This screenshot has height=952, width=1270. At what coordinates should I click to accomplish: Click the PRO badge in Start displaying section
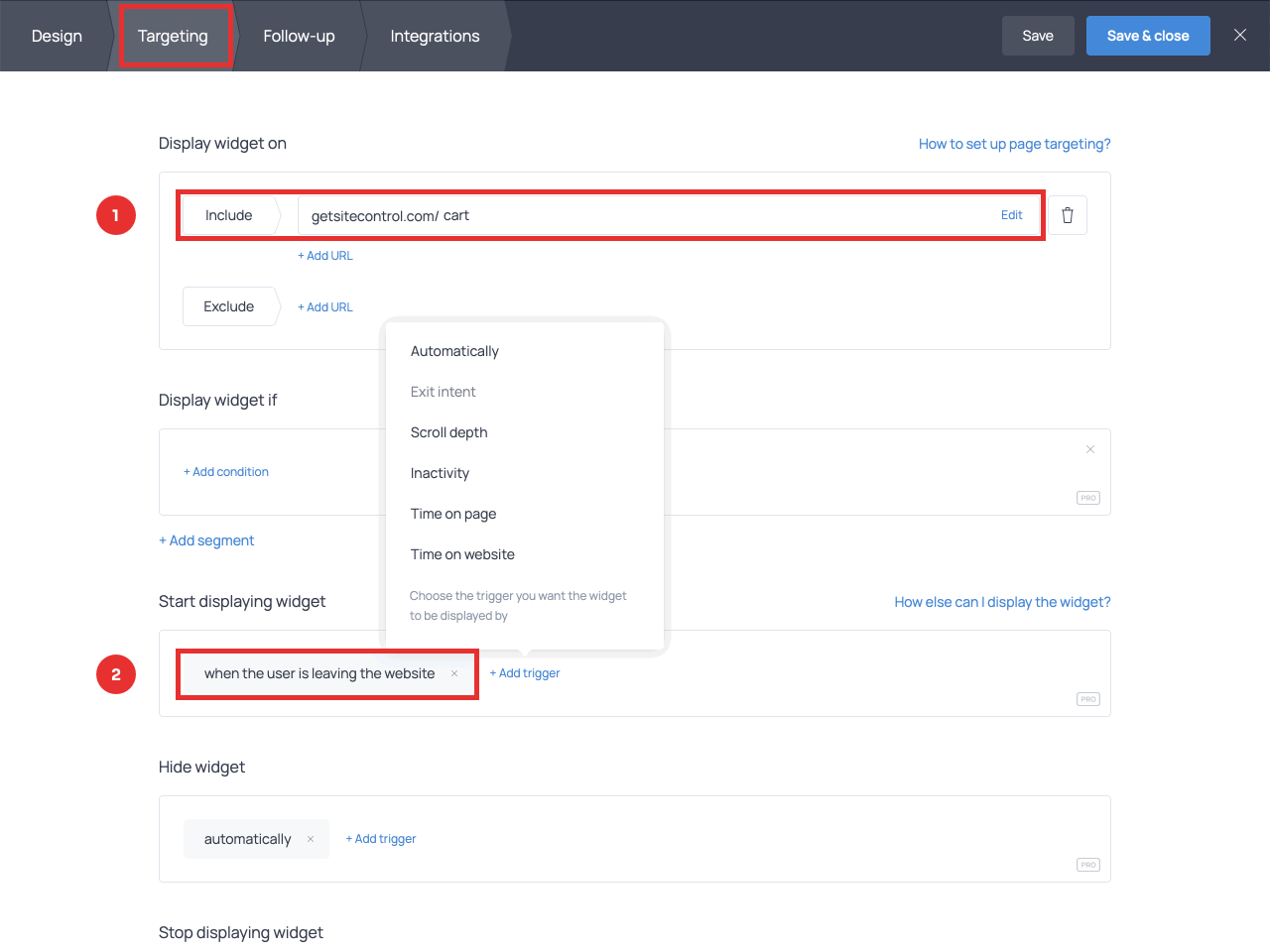[1087, 699]
